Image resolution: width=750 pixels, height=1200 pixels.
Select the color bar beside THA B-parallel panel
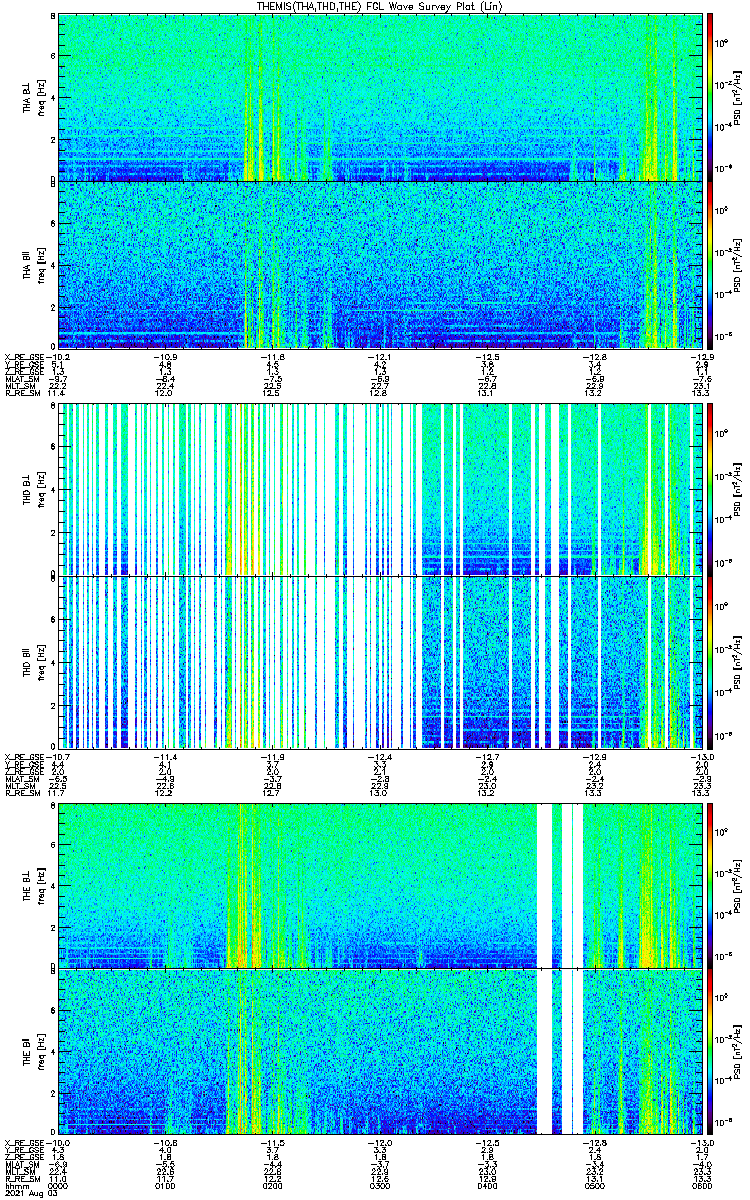pos(710,264)
